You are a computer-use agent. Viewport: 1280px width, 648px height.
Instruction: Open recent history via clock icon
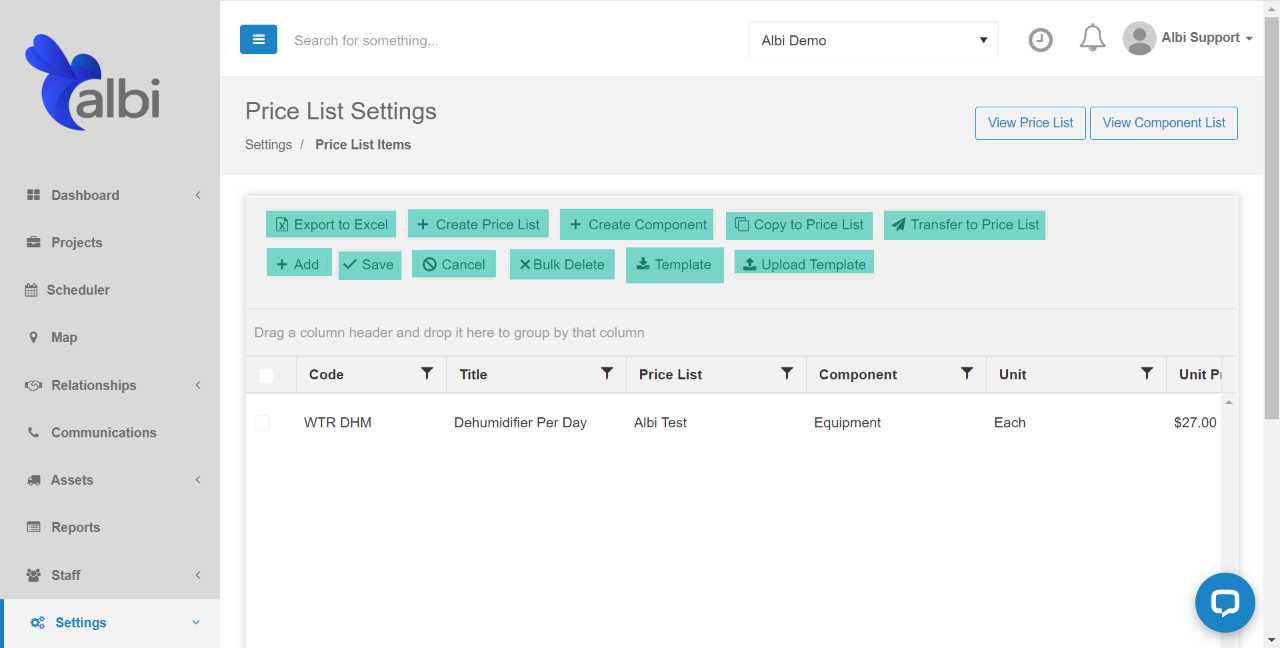coord(1040,39)
